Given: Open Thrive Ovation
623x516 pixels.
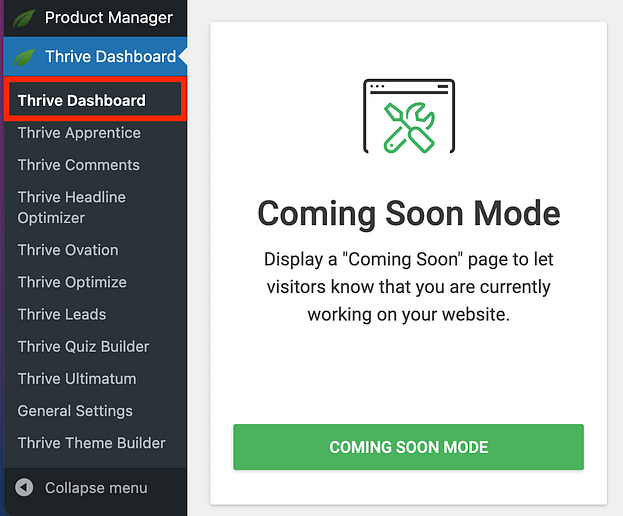Looking at the screenshot, I should [68, 250].
